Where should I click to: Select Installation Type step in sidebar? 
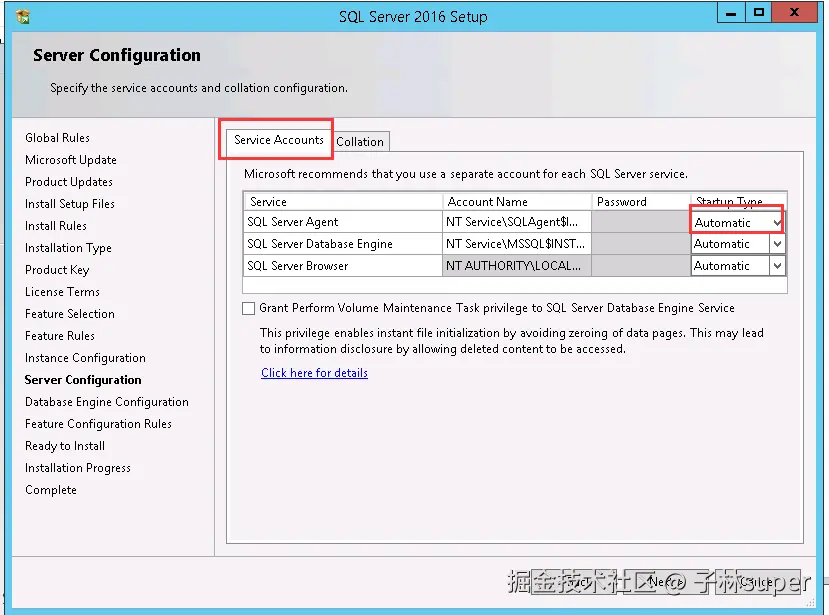[x=68, y=248]
